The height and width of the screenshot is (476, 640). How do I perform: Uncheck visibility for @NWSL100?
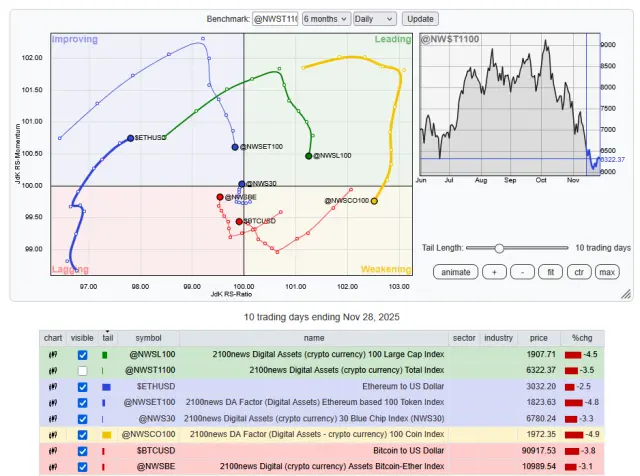tap(82, 355)
